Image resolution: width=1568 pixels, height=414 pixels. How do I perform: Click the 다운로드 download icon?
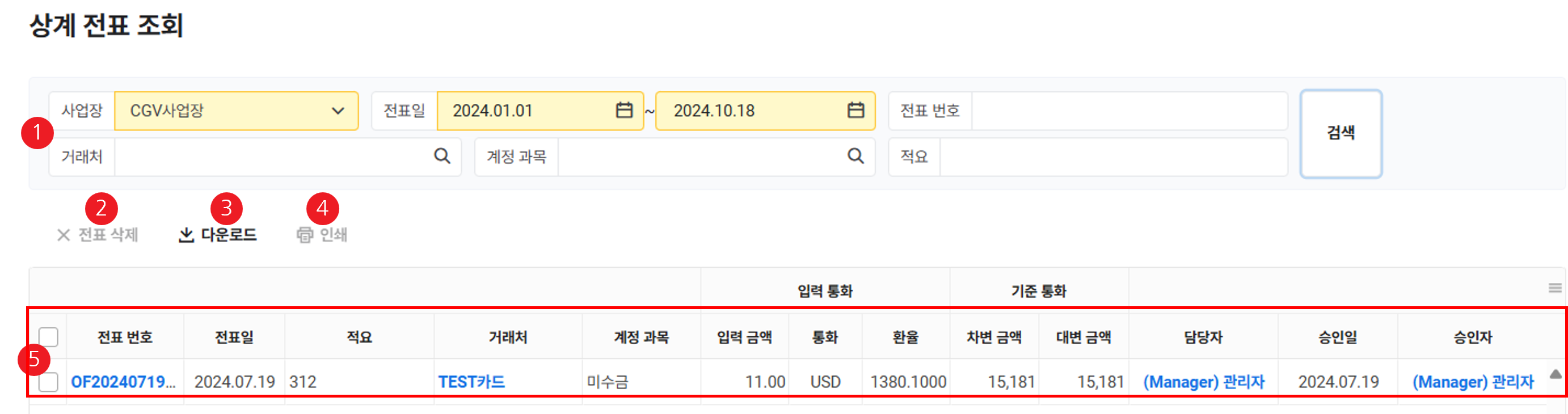[186, 235]
